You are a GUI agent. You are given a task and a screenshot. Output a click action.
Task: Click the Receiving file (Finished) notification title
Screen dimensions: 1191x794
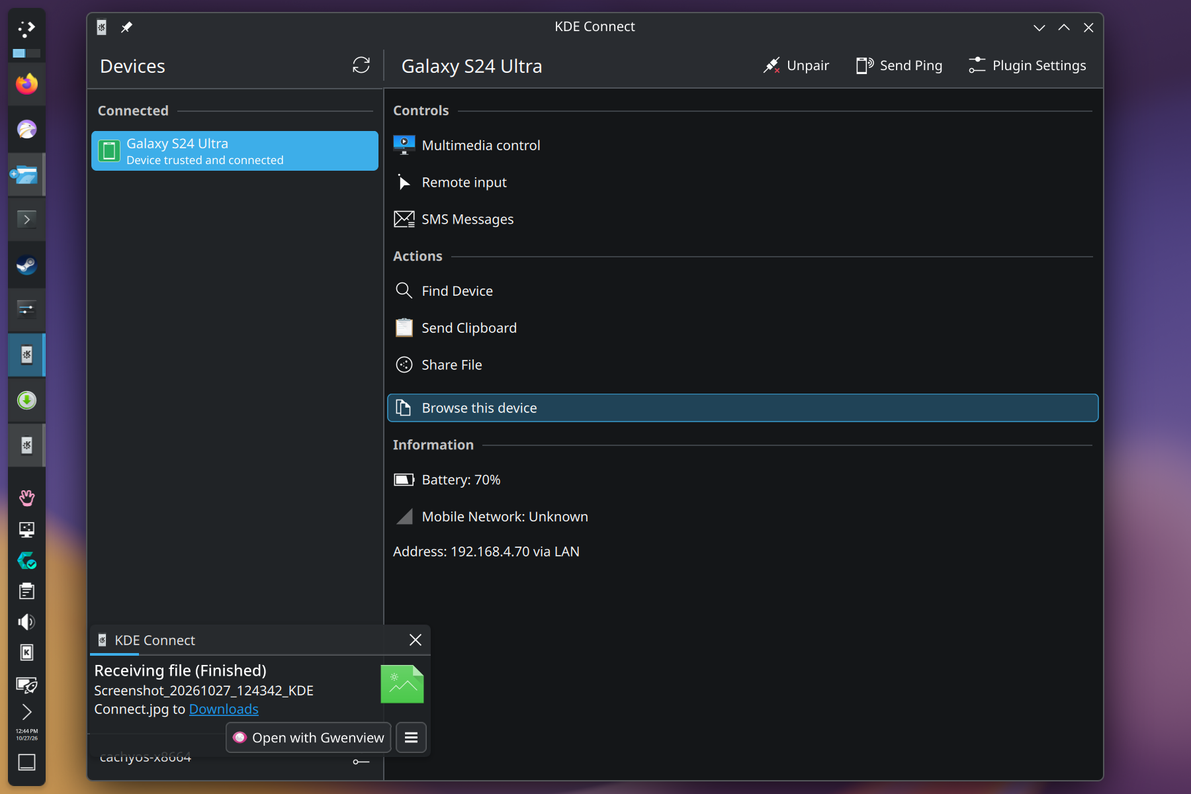click(x=180, y=670)
